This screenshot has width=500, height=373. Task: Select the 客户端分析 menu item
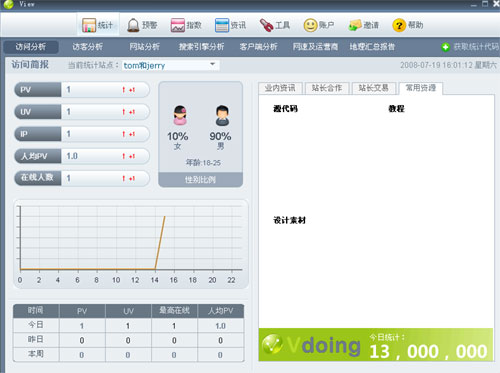258,47
